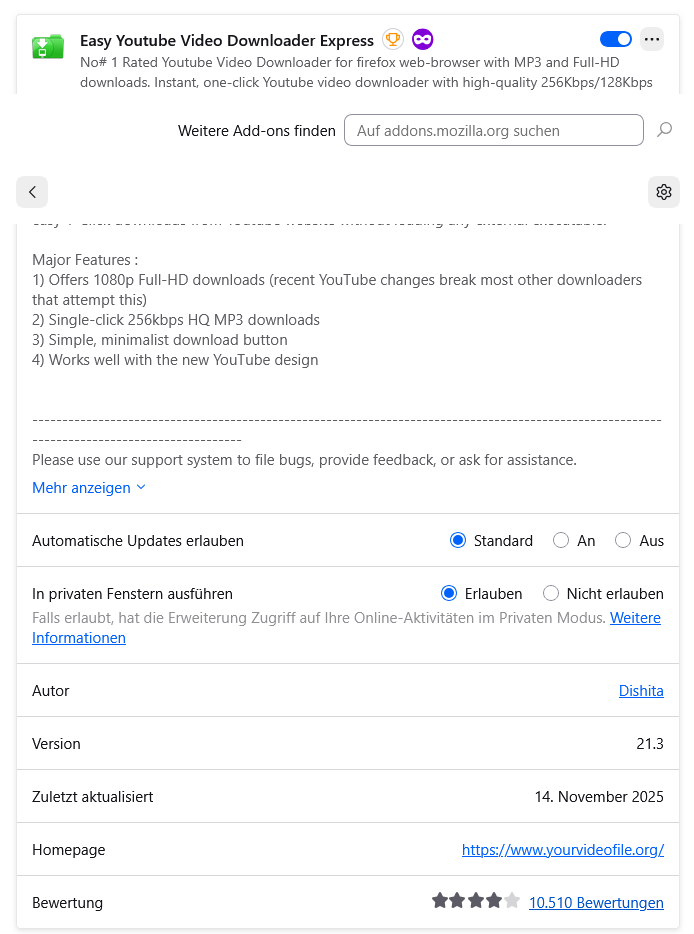Screen dimensions: 694x934
Task: Select Standard for automatic updates
Action: pyautogui.click(x=458, y=540)
